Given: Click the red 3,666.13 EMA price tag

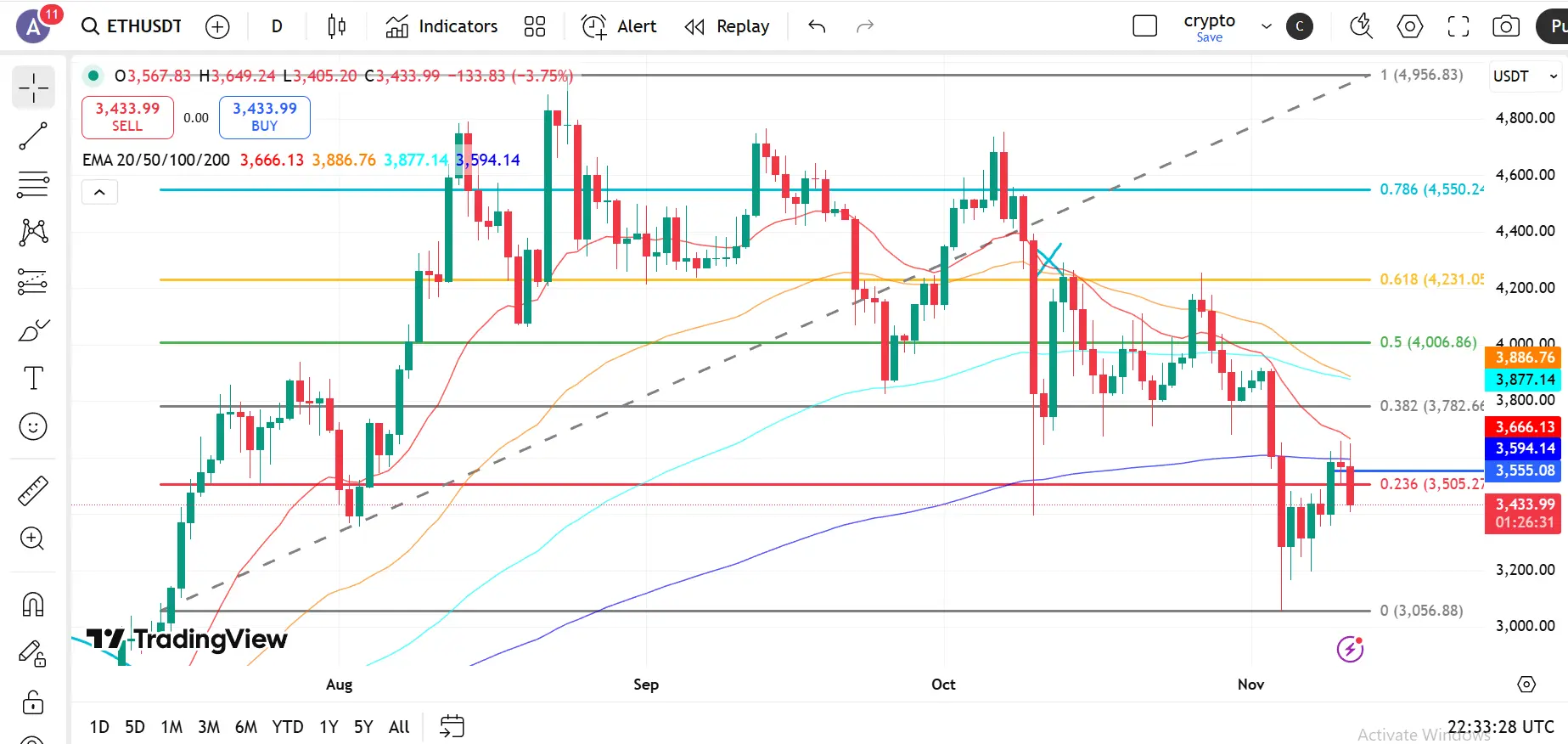Looking at the screenshot, I should click(x=1525, y=427).
